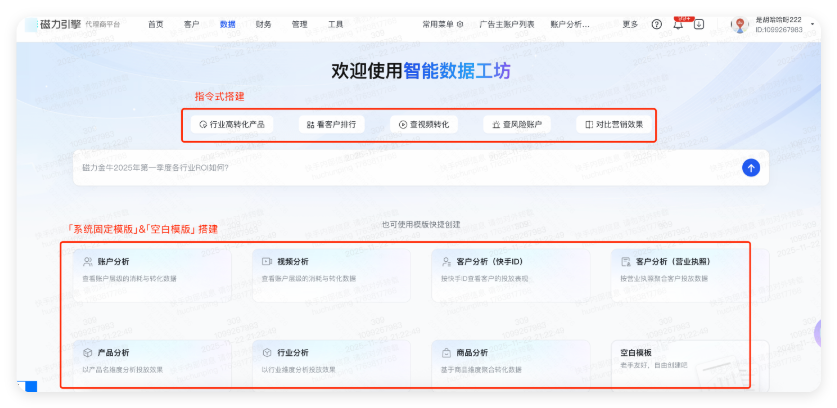Click the 欢迎使用智能数据工坊 heading

point(421,71)
